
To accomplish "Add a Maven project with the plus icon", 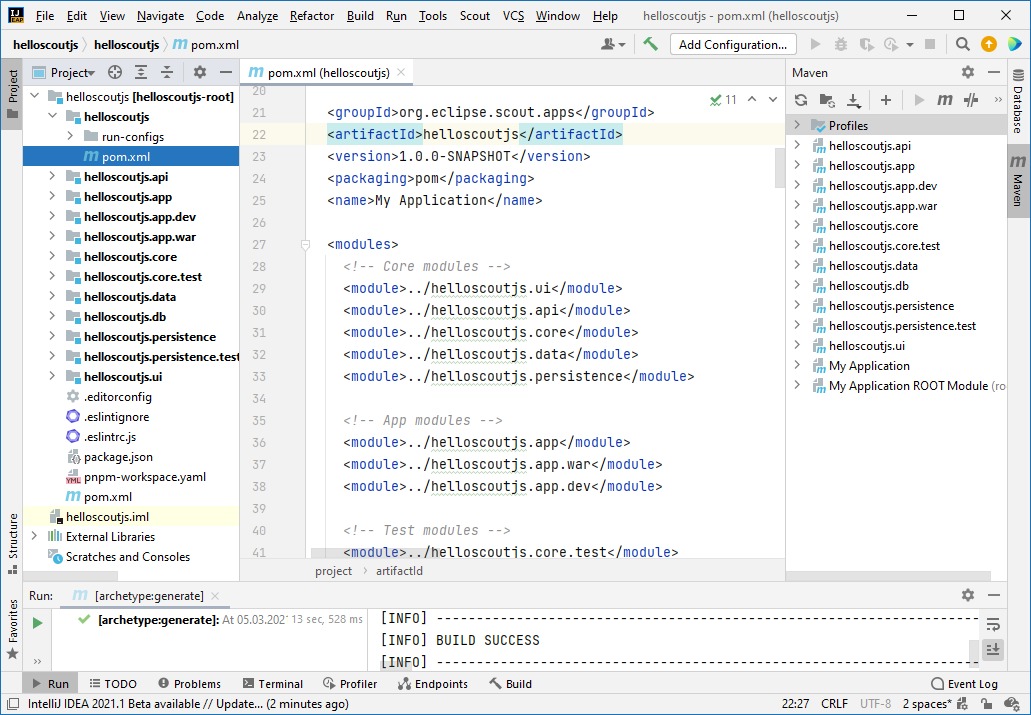I will tap(885, 100).
